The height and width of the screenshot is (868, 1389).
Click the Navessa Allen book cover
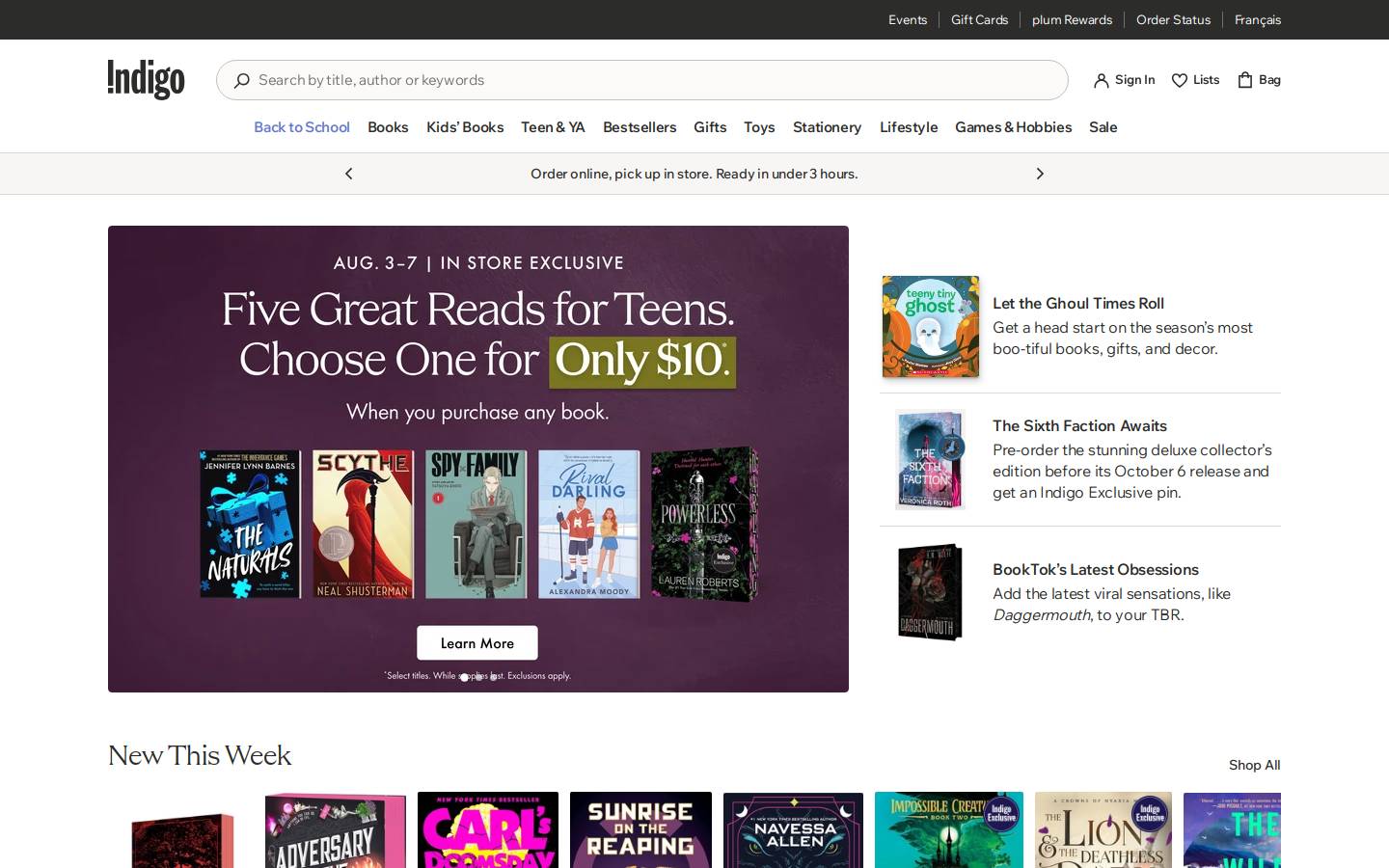pos(793,830)
